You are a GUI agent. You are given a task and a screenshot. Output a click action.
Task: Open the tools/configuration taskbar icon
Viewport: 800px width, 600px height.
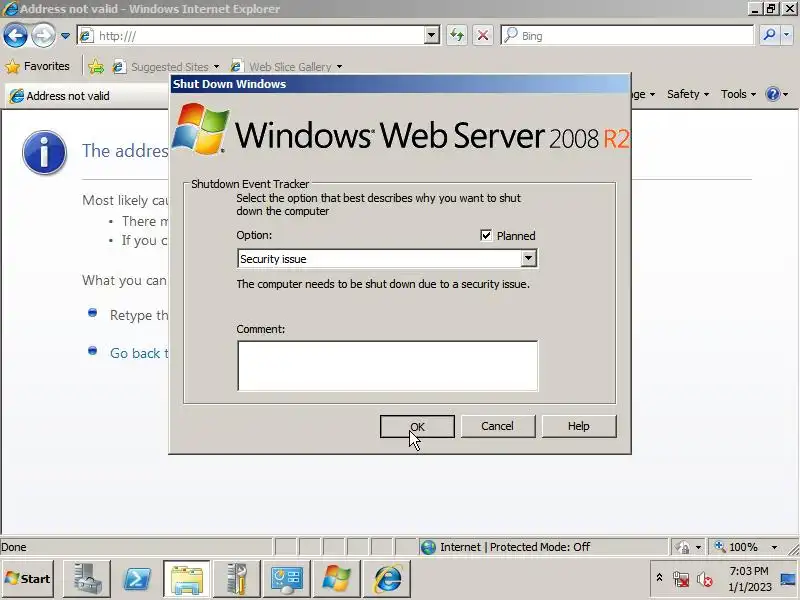(x=236, y=579)
